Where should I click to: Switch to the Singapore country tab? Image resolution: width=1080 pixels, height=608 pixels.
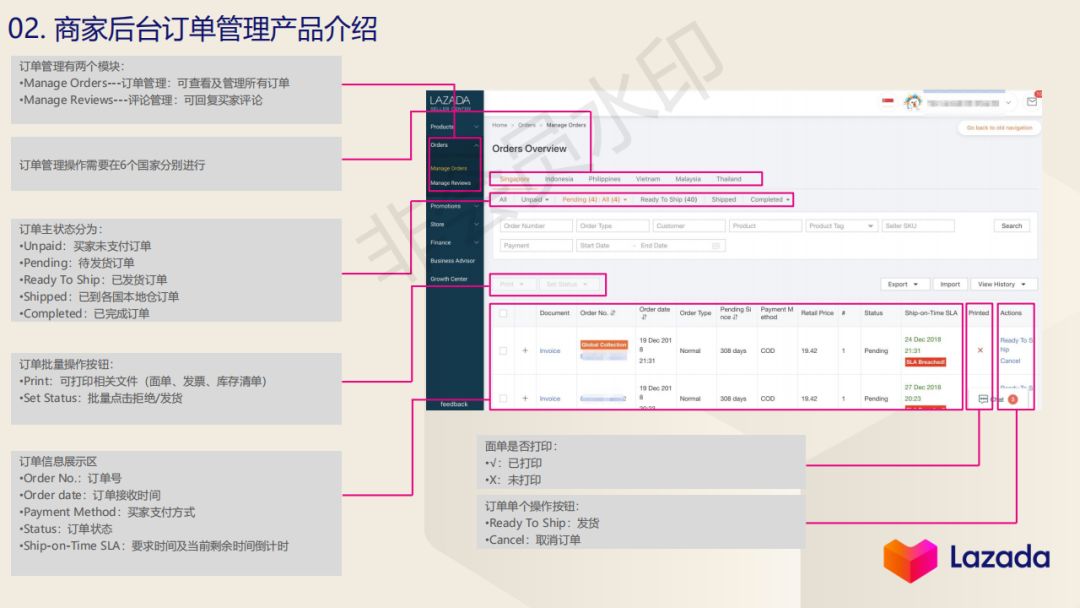(515, 179)
